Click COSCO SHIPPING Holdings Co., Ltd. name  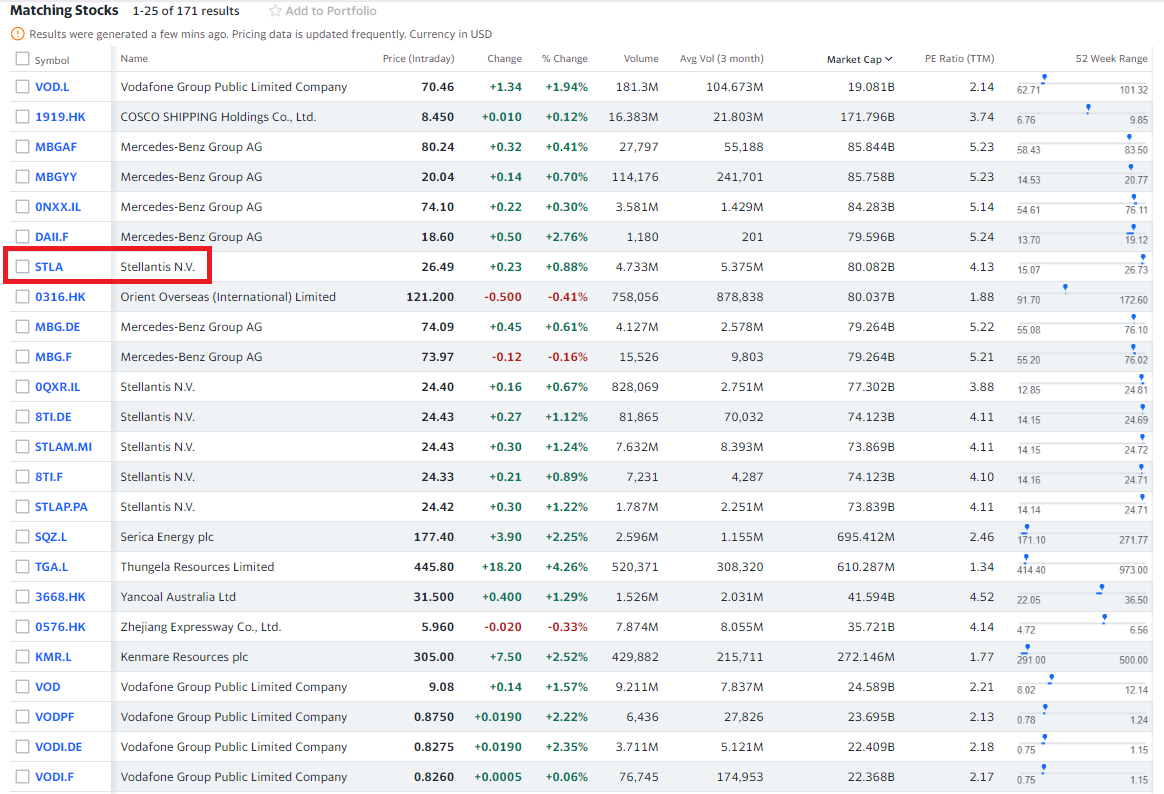[x=218, y=117]
